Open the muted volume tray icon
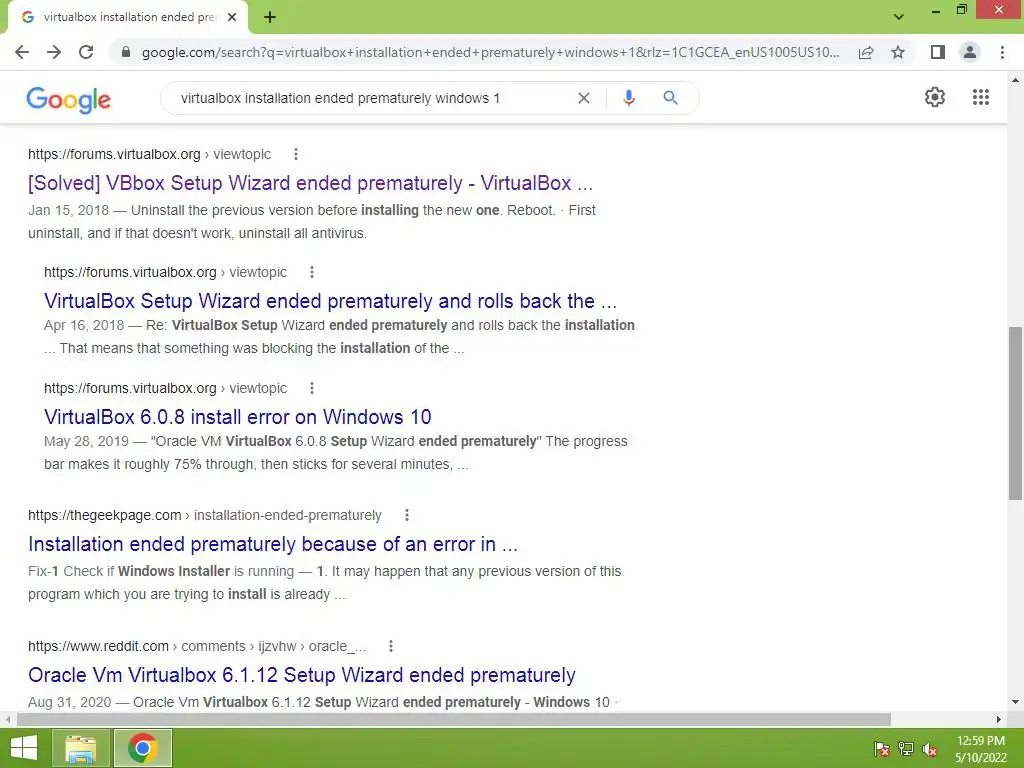 tap(930, 749)
